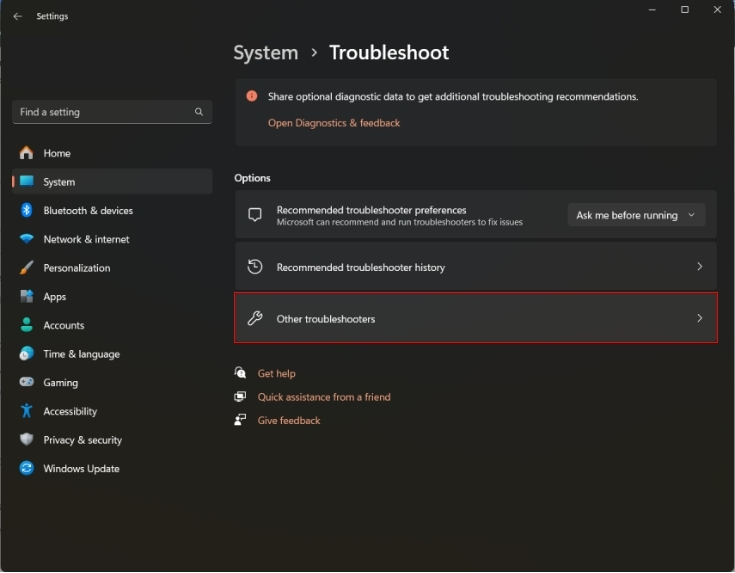Select System in the sidebar
Image resolution: width=735 pixels, height=573 pixels.
[112, 181]
